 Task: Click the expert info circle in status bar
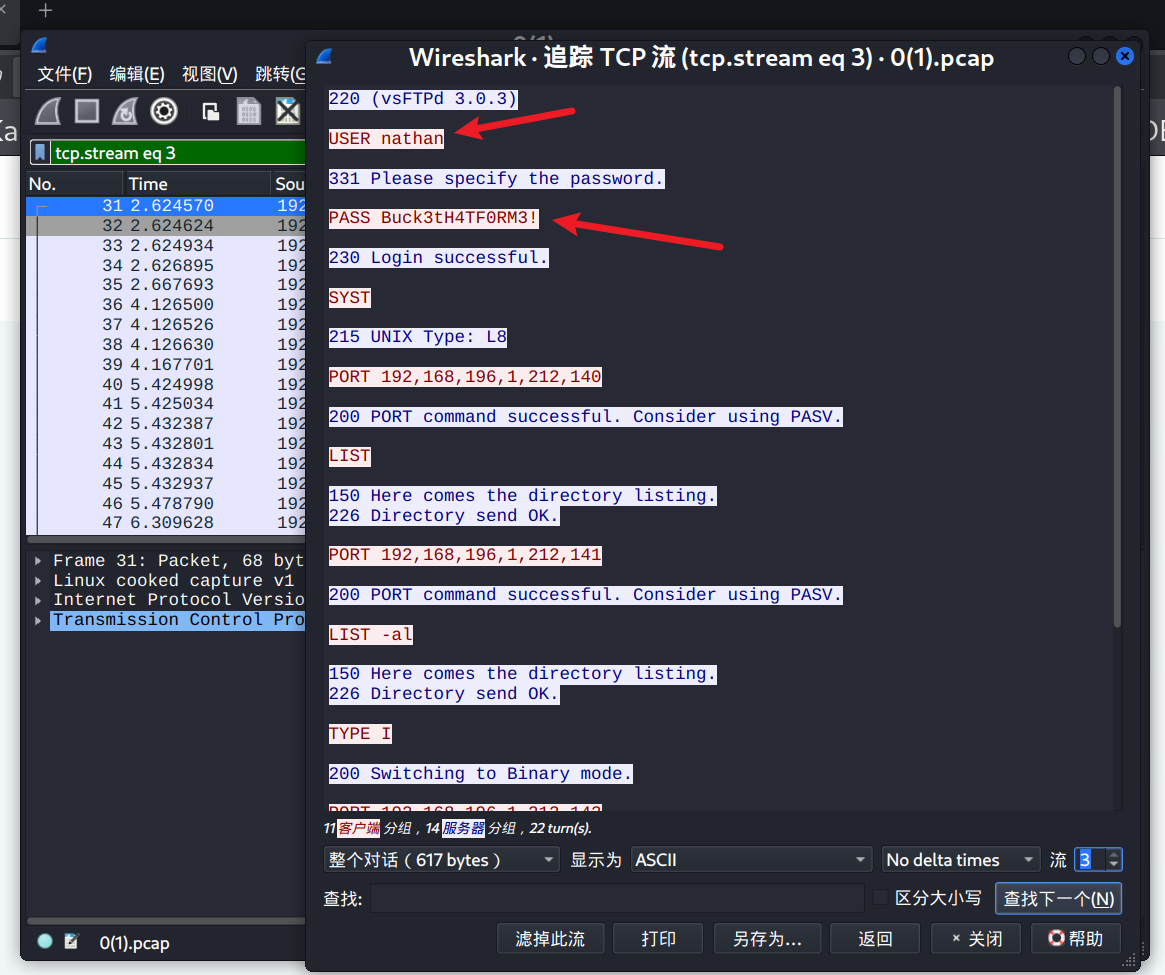pos(45,942)
